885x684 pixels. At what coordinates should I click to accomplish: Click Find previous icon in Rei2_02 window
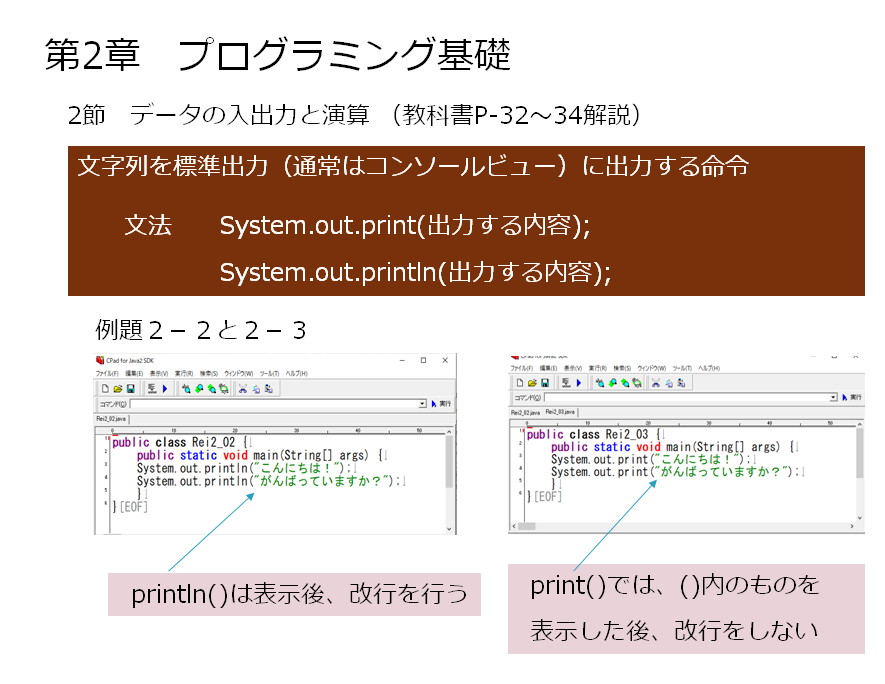[199, 389]
